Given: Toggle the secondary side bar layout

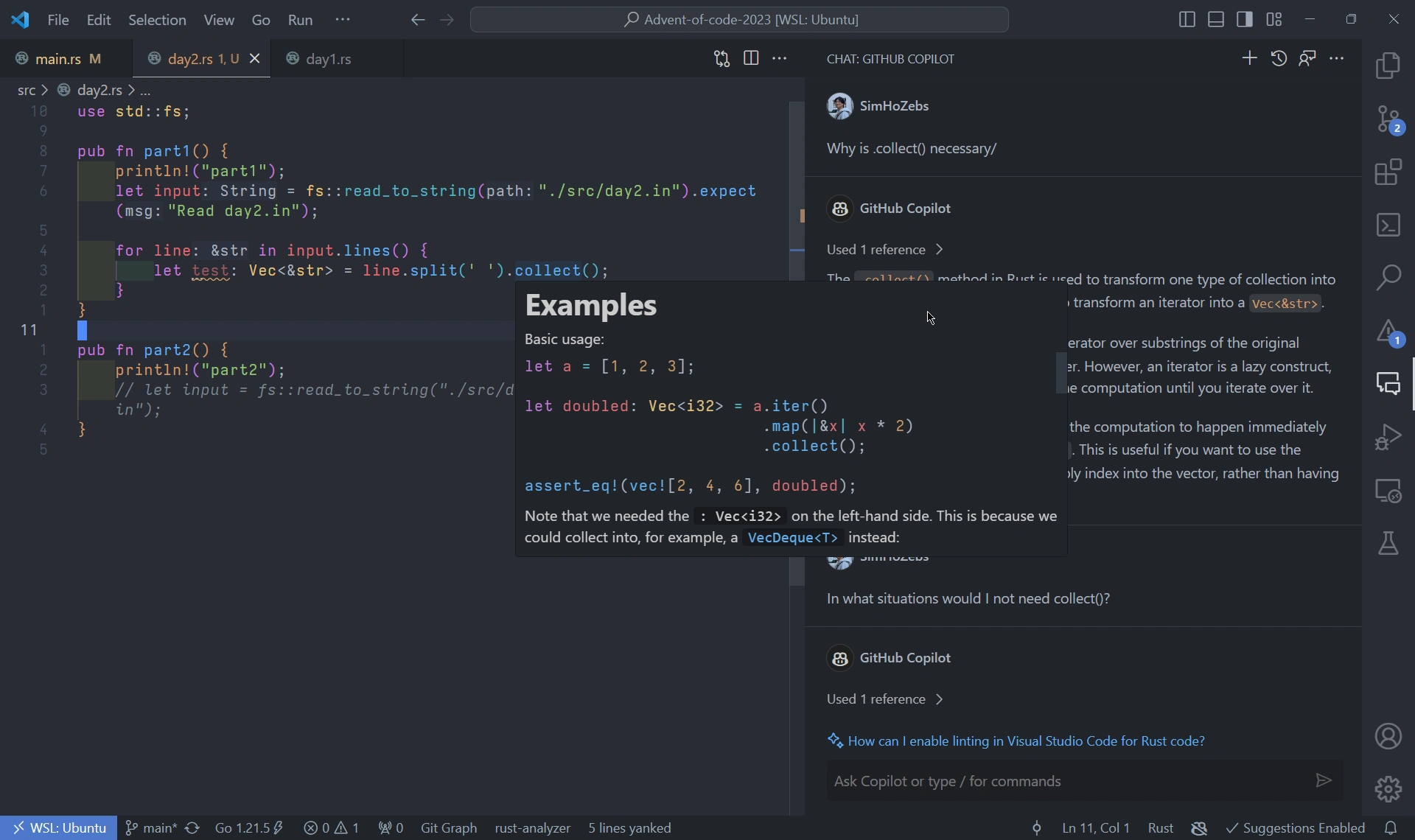Looking at the screenshot, I should pyautogui.click(x=1245, y=20).
